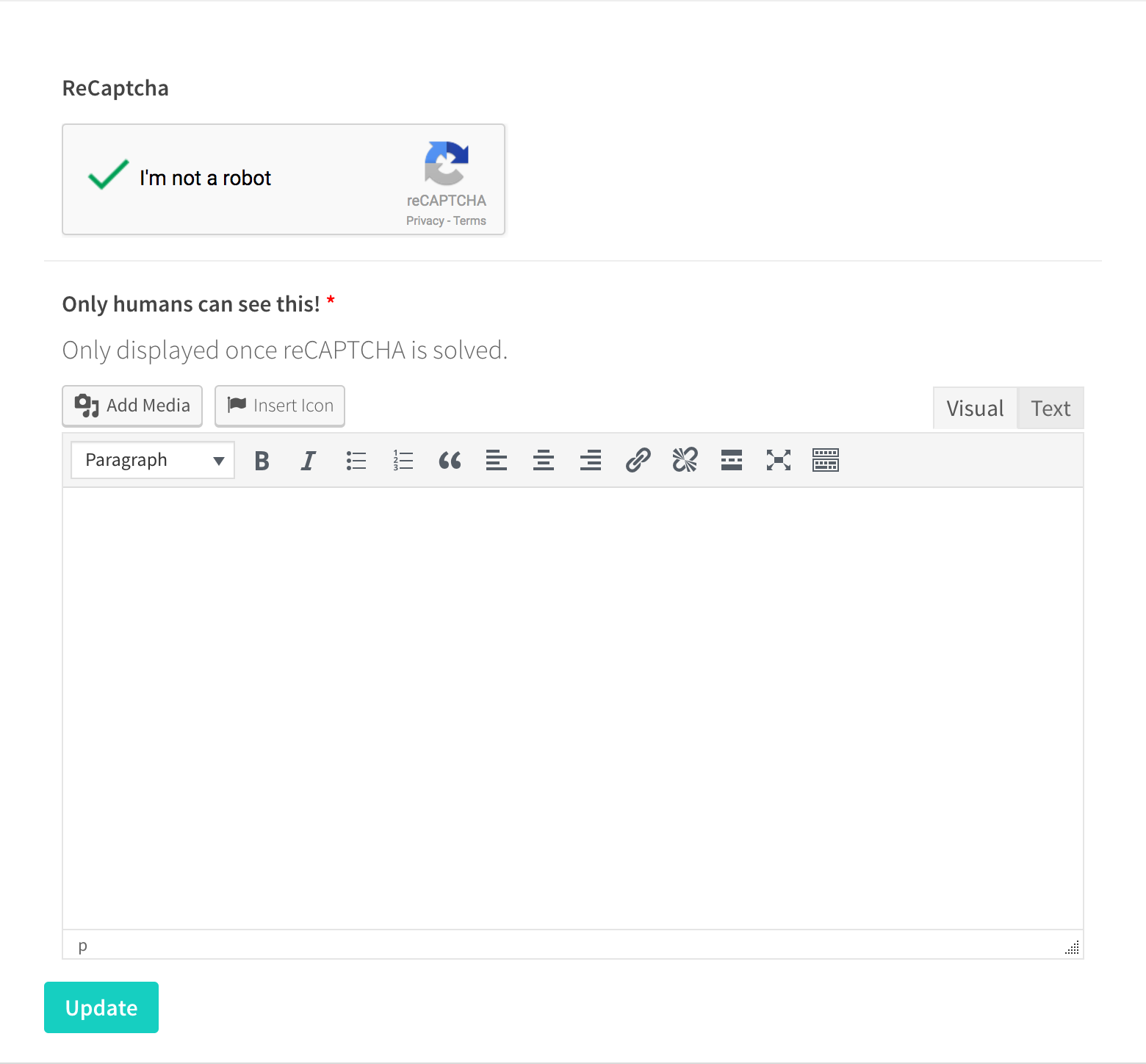Center align the text

(x=544, y=461)
